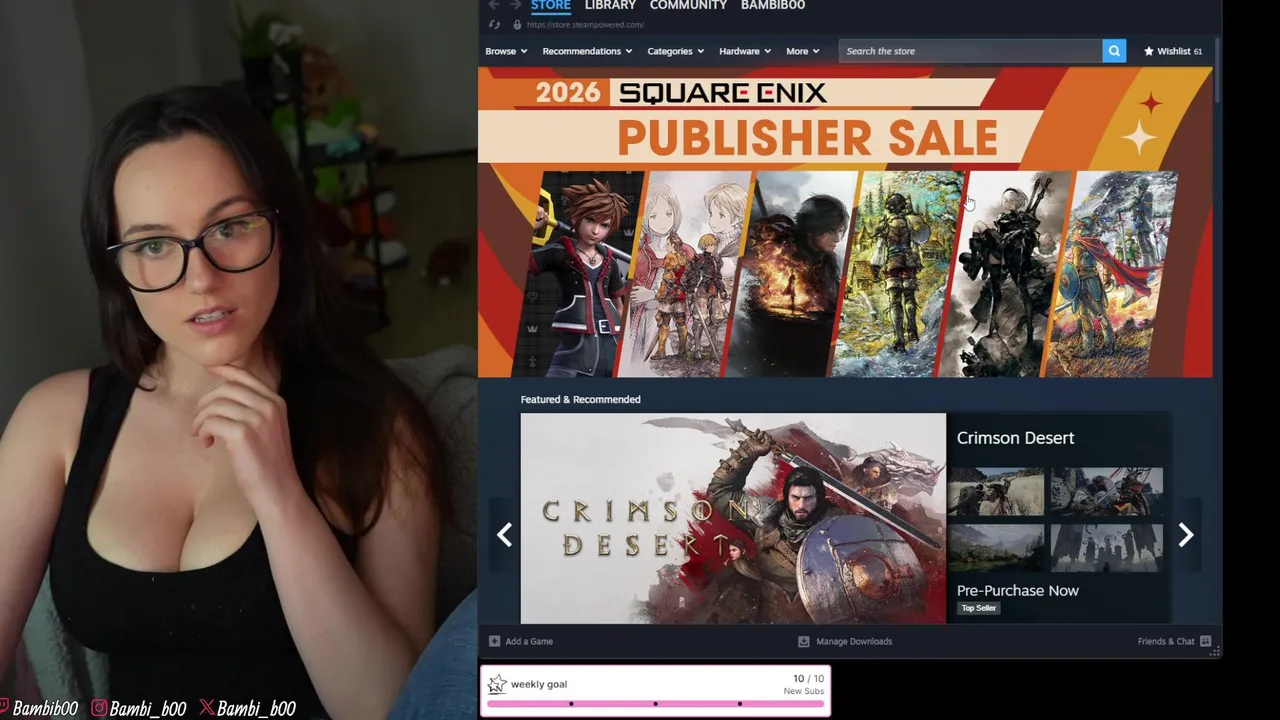Click the Wishlist star icon
This screenshot has width=1280, height=720.
click(x=1149, y=51)
